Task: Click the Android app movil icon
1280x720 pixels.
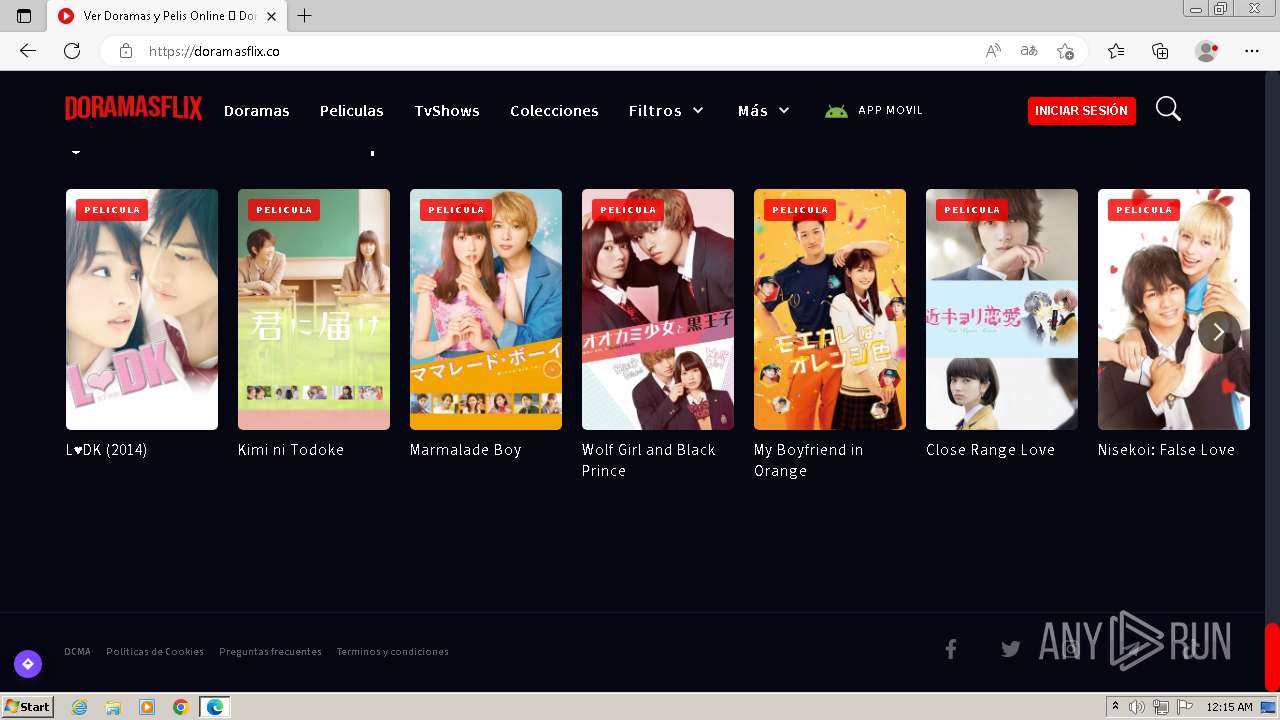Action: [x=836, y=111]
